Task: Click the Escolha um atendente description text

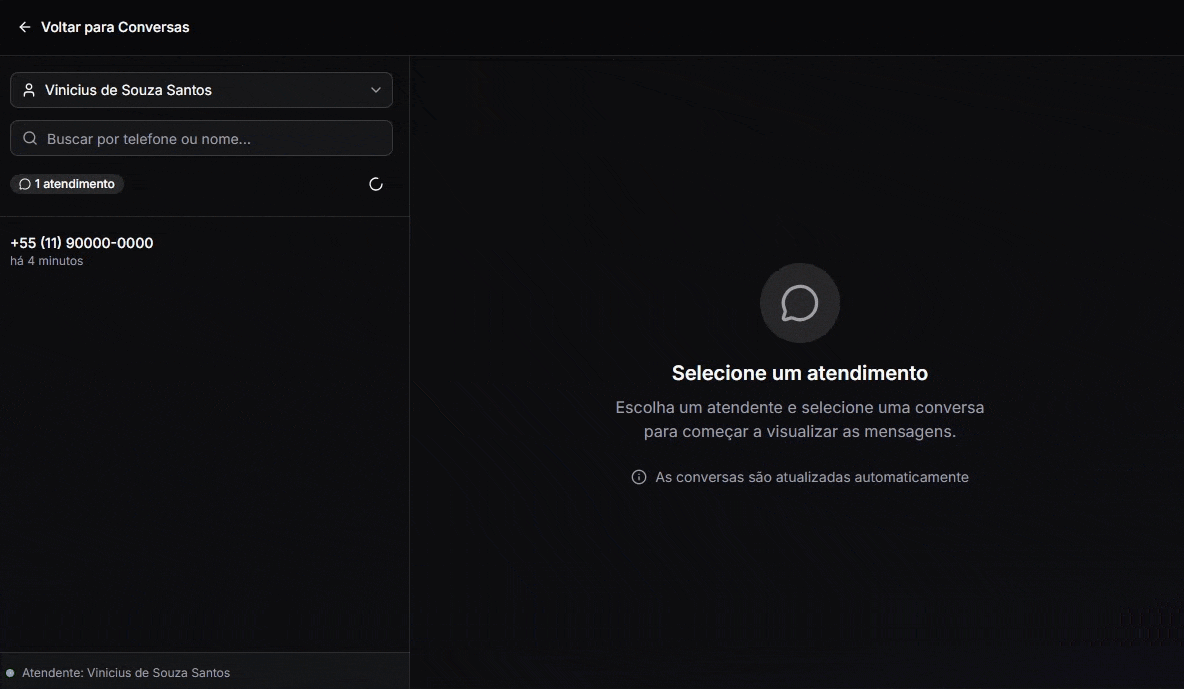Action: [x=800, y=419]
